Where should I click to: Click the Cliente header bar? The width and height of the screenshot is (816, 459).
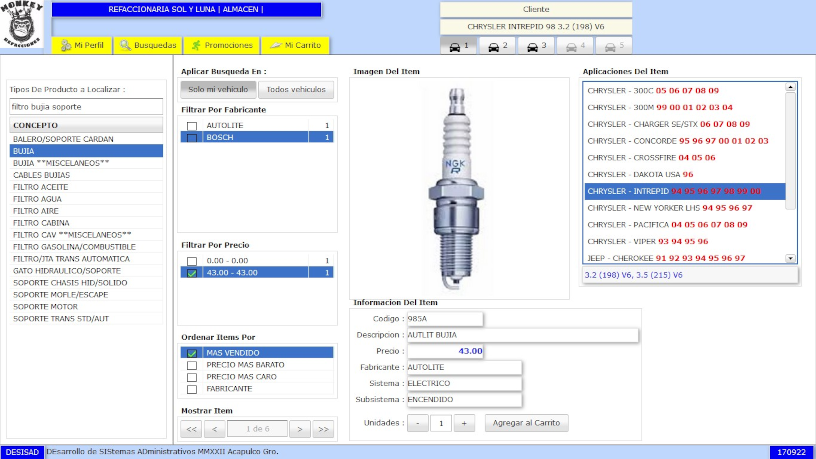pos(536,9)
